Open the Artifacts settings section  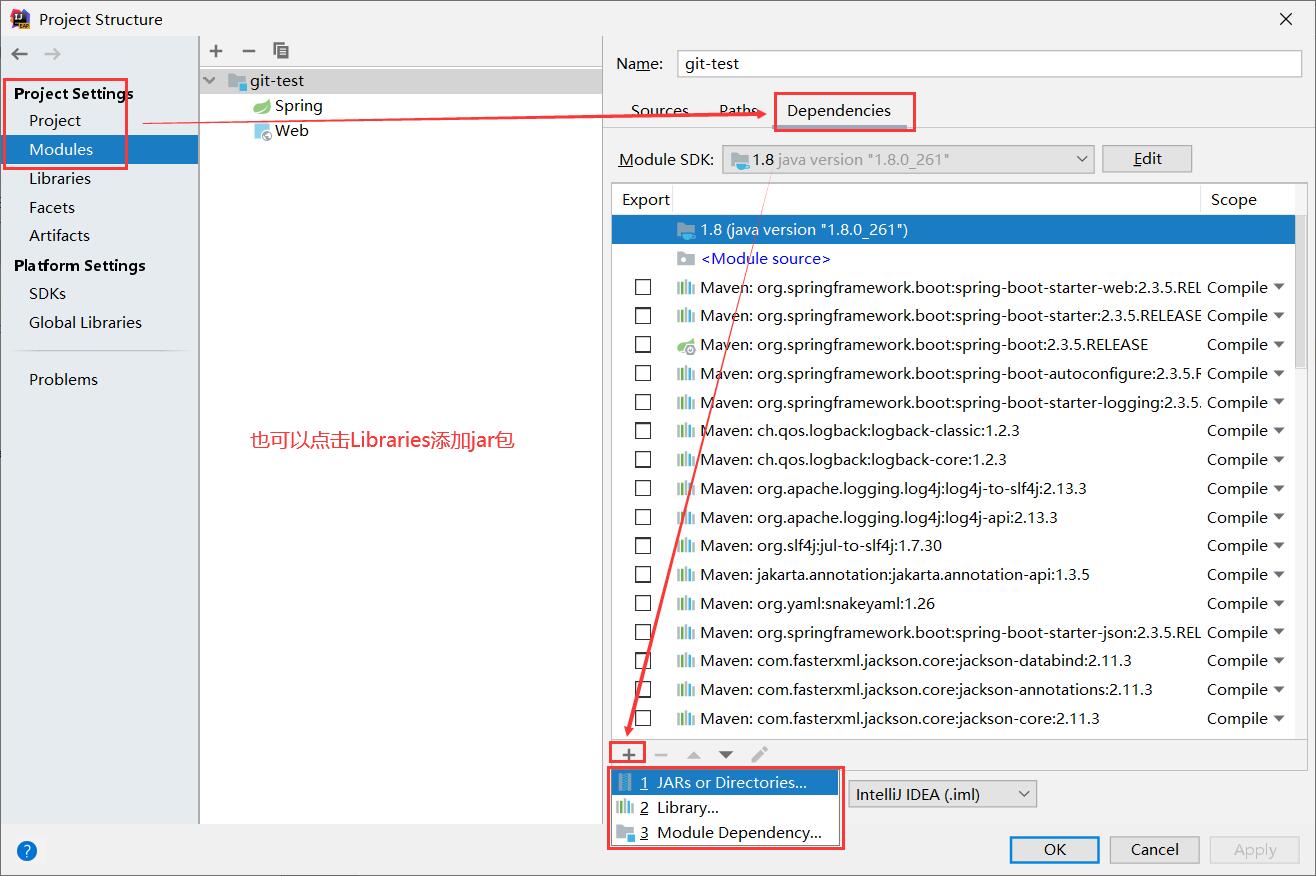(x=59, y=236)
